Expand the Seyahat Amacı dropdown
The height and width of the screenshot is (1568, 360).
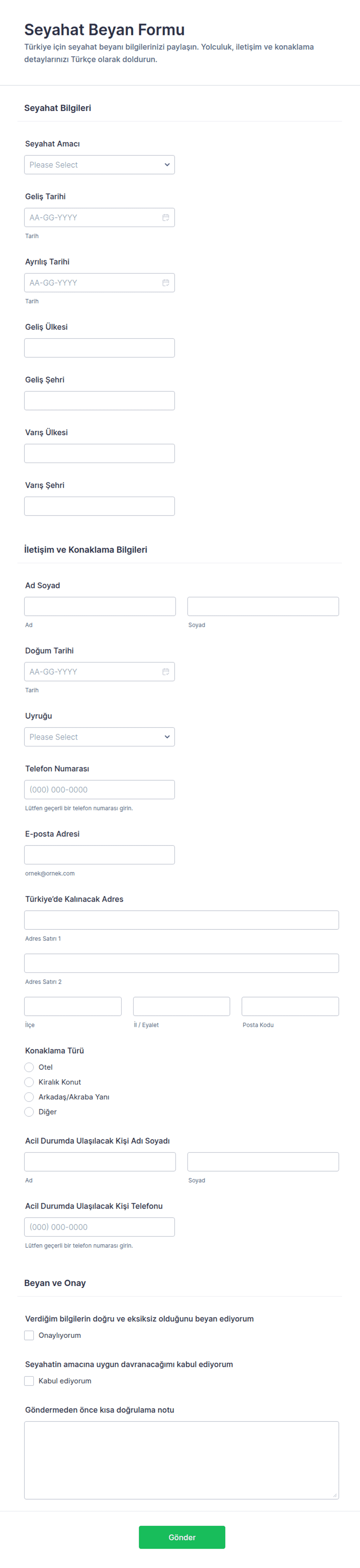point(99,165)
